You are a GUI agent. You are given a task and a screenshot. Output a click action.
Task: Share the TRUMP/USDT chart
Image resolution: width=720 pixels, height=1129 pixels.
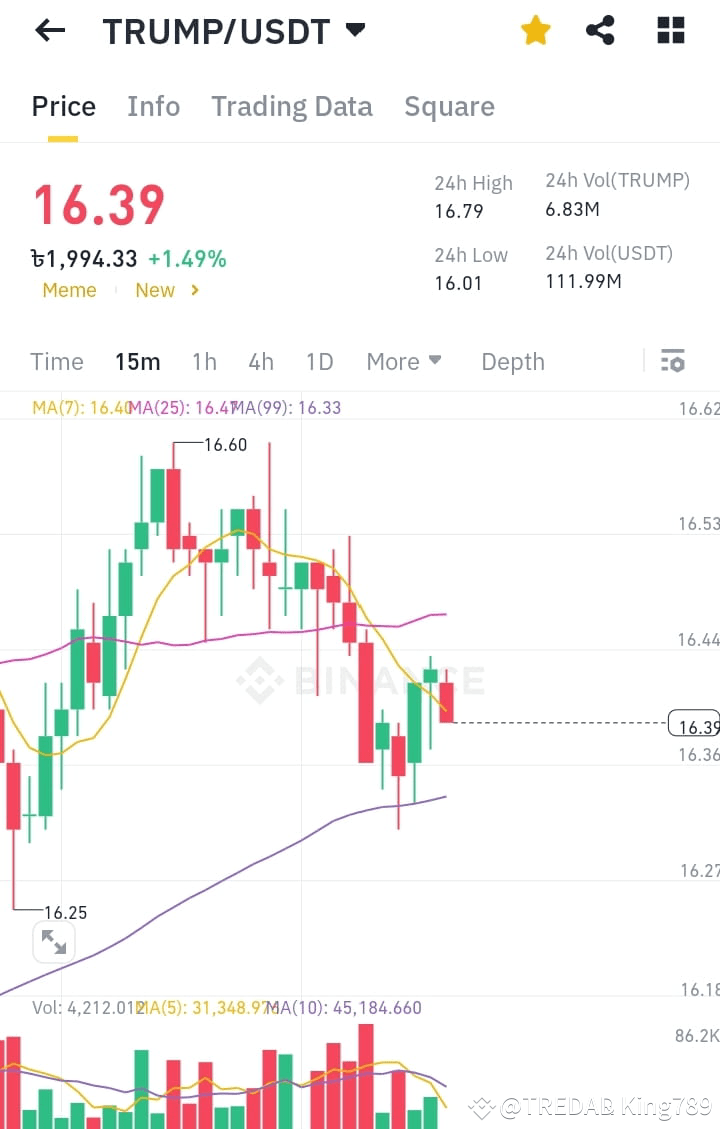click(600, 30)
